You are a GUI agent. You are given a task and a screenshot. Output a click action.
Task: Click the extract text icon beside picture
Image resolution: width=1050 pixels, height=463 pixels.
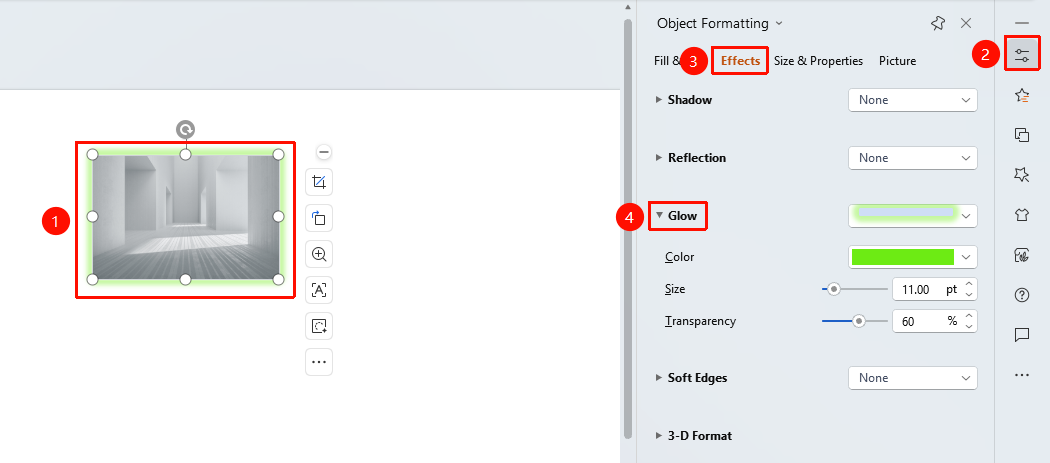click(x=319, y=290)
